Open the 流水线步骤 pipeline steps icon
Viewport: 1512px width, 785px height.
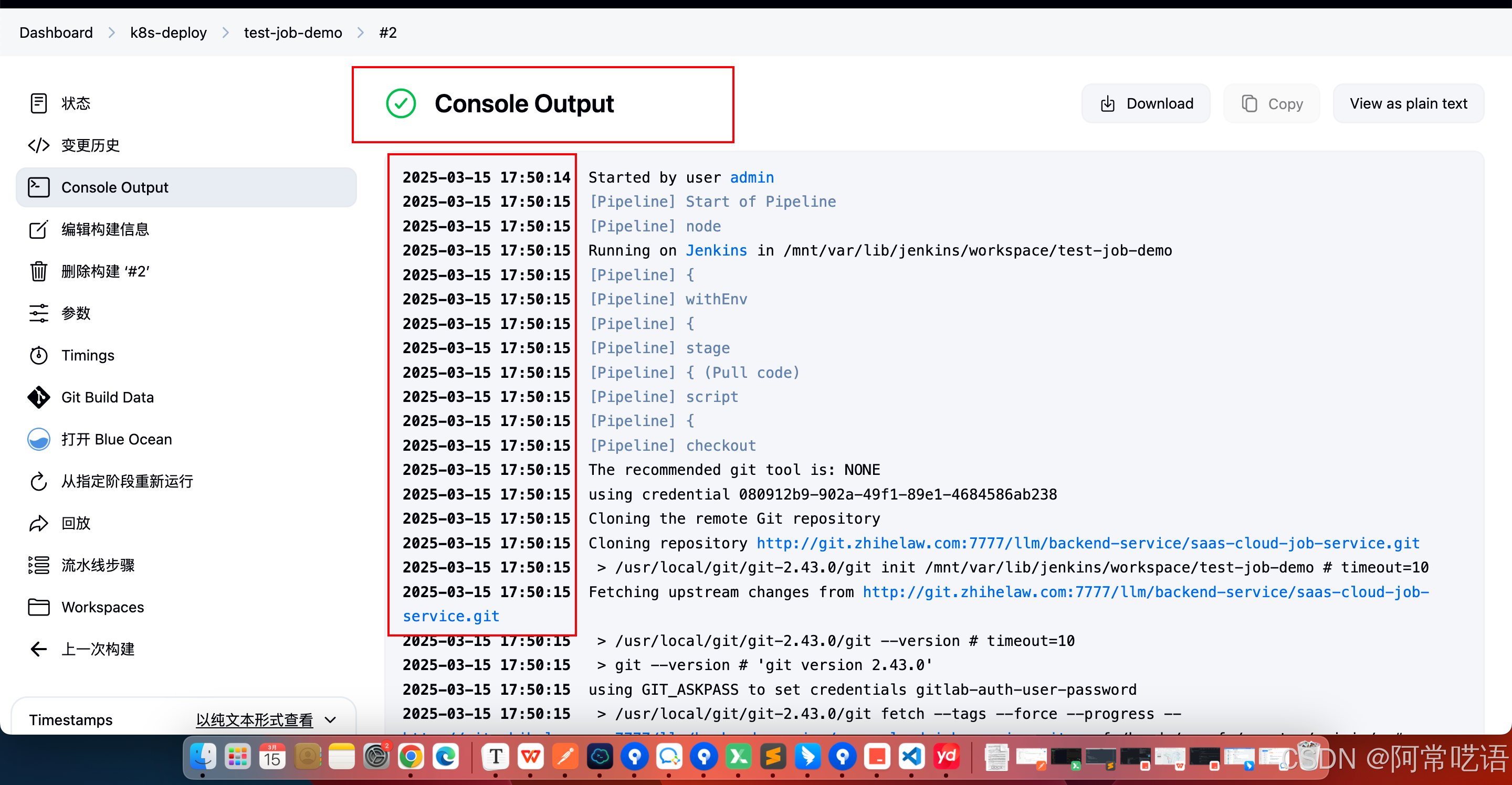[39, 565]
